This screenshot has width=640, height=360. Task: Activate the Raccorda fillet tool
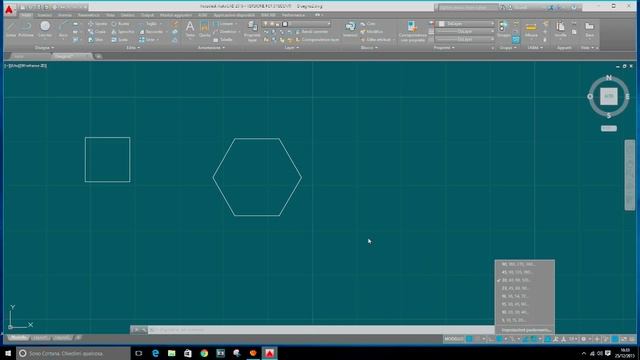point(151,32)
